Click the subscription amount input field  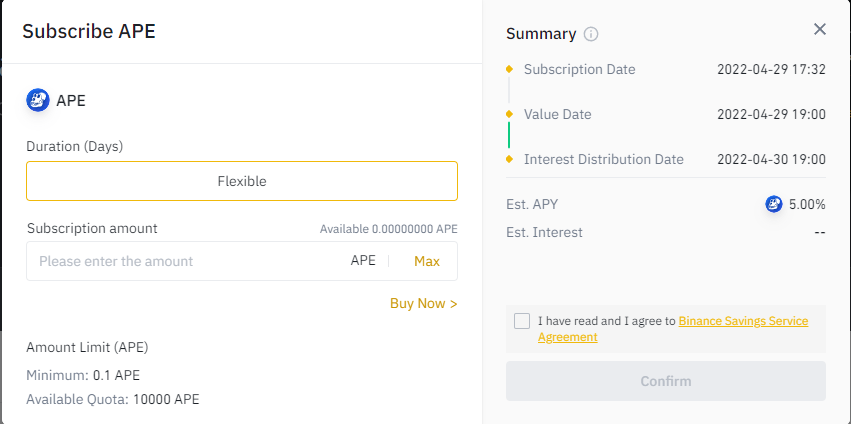point(190,261)
